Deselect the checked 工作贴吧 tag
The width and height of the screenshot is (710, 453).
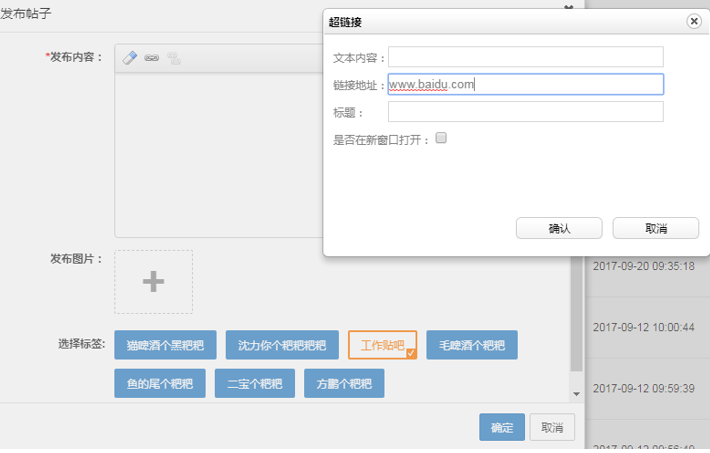point(382,345)
